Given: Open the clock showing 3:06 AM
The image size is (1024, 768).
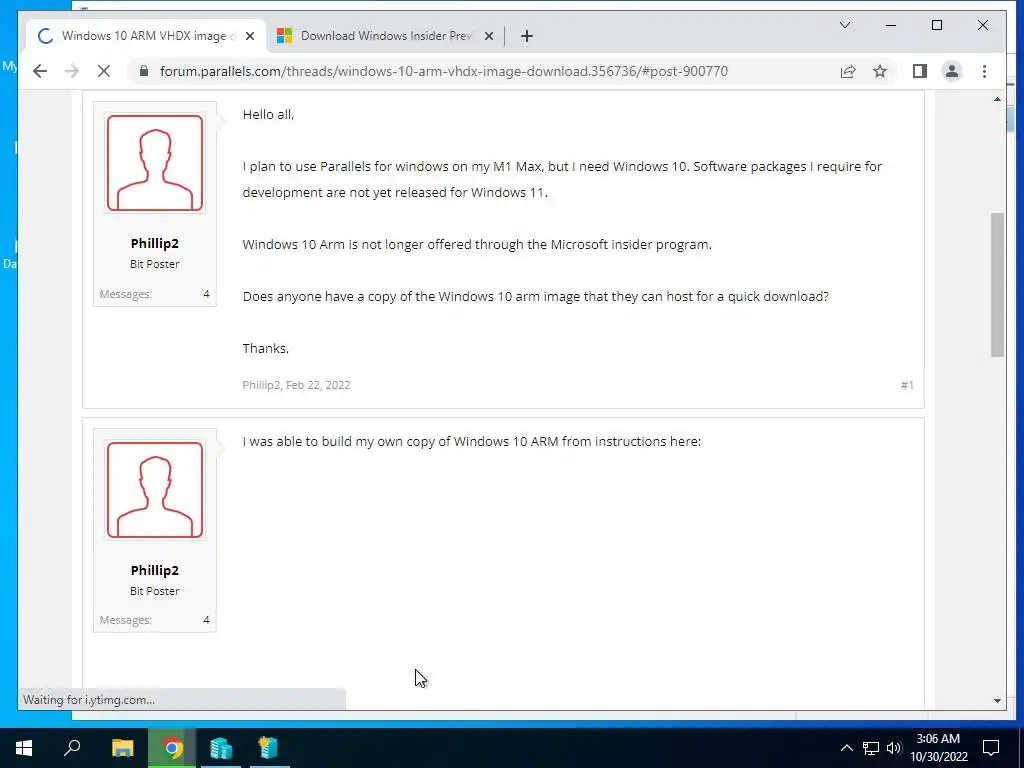Looking at the screenshot, I should [x=938, y=748].
